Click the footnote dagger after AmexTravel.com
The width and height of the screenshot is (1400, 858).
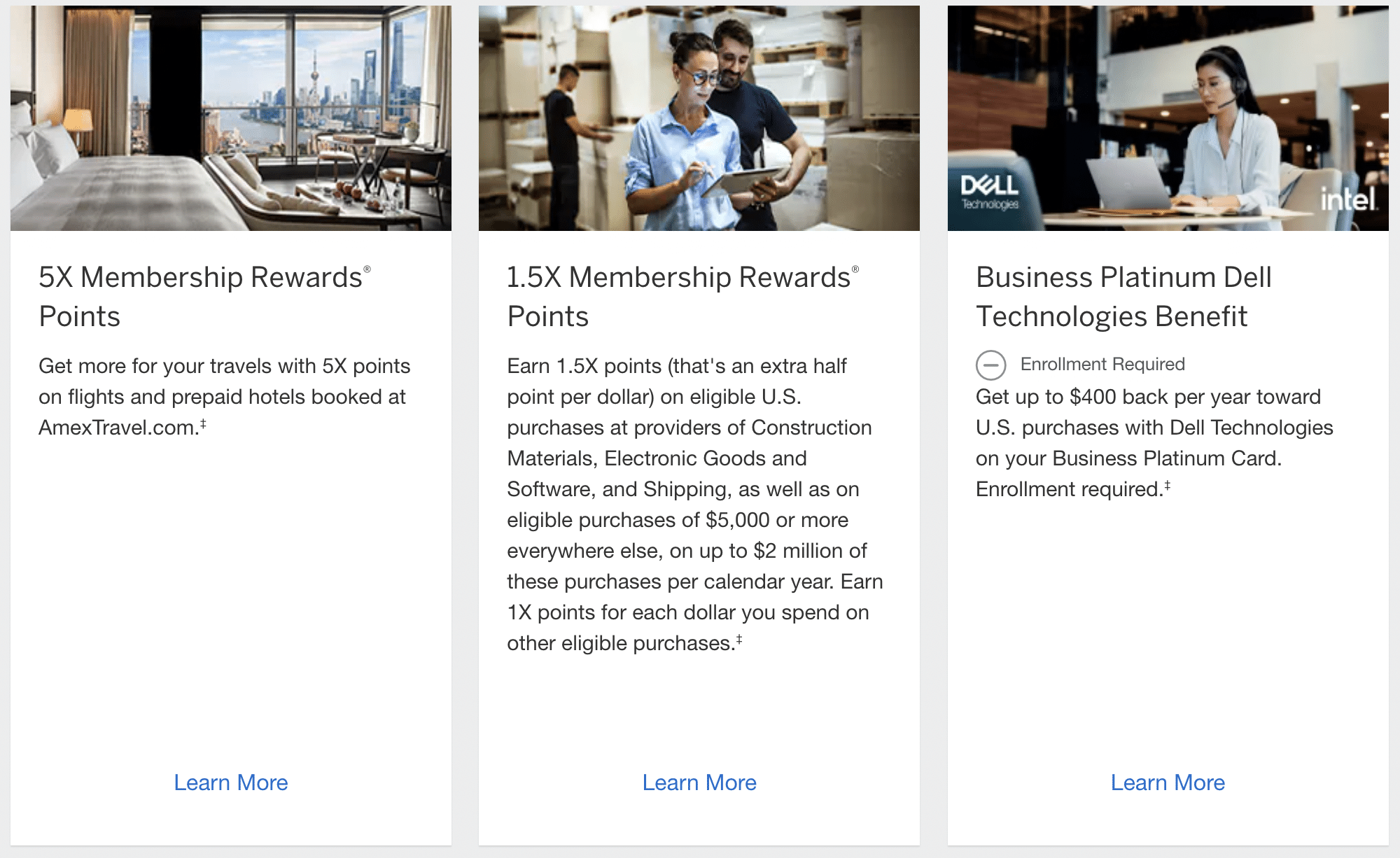pyautogui.click(x=203, y=423)
